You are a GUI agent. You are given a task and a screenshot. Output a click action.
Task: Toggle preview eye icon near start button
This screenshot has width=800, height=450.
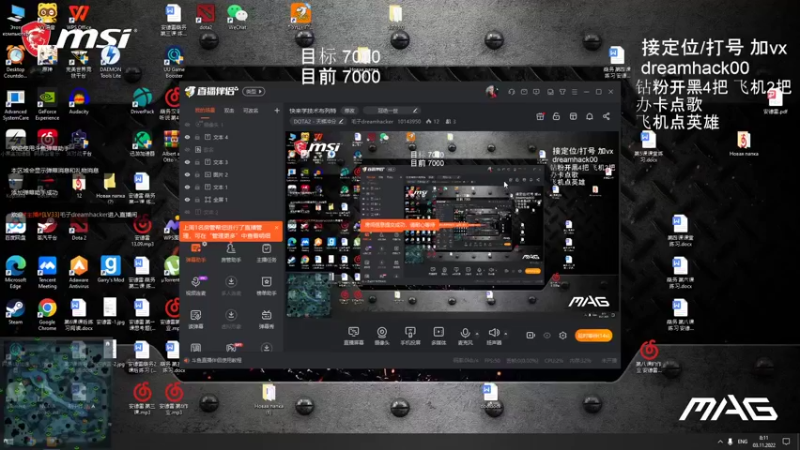(x=547, y=335)
